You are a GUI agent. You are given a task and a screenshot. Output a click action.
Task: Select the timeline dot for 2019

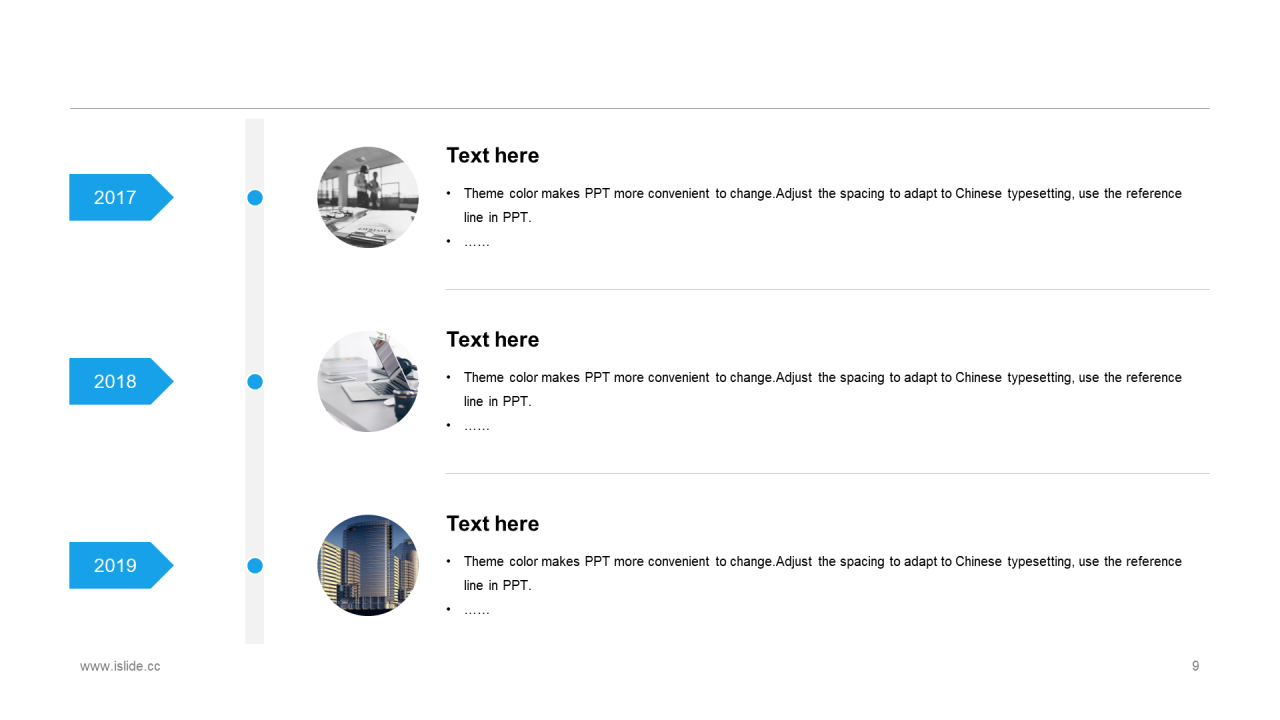point(255,565)
